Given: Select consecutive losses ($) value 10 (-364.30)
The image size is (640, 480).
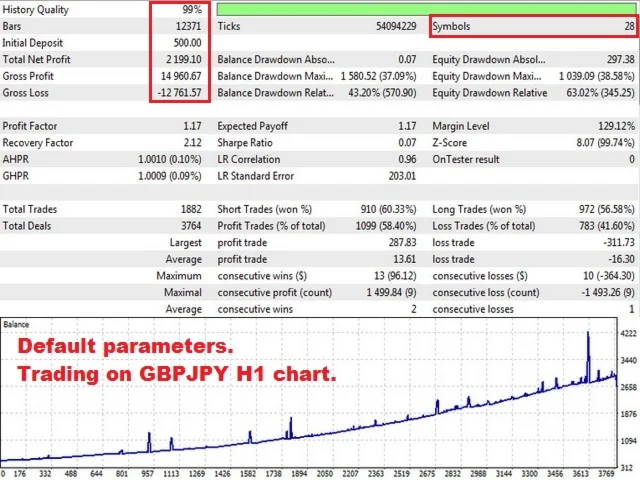Looking at the screenshot, I should pos(609,276).
